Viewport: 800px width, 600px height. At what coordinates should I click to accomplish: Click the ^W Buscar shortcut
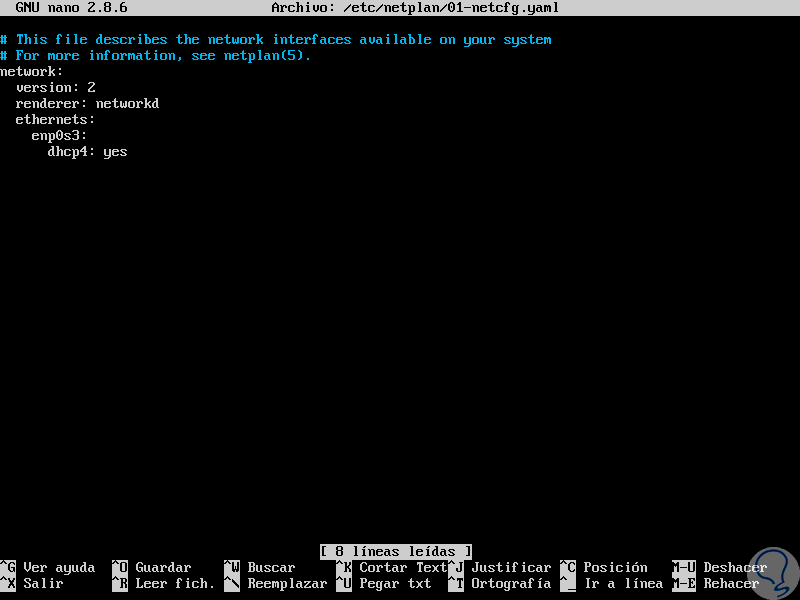pos(260,567)
